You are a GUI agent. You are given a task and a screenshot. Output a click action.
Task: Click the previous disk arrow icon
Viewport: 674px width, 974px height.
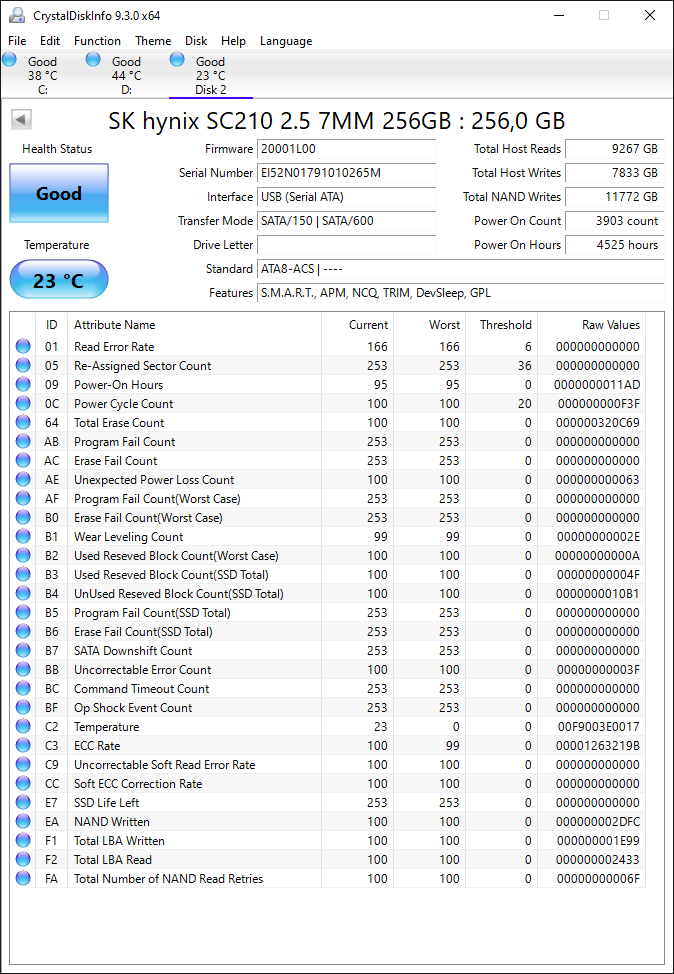pyautogui.click(x=22, y=120)
